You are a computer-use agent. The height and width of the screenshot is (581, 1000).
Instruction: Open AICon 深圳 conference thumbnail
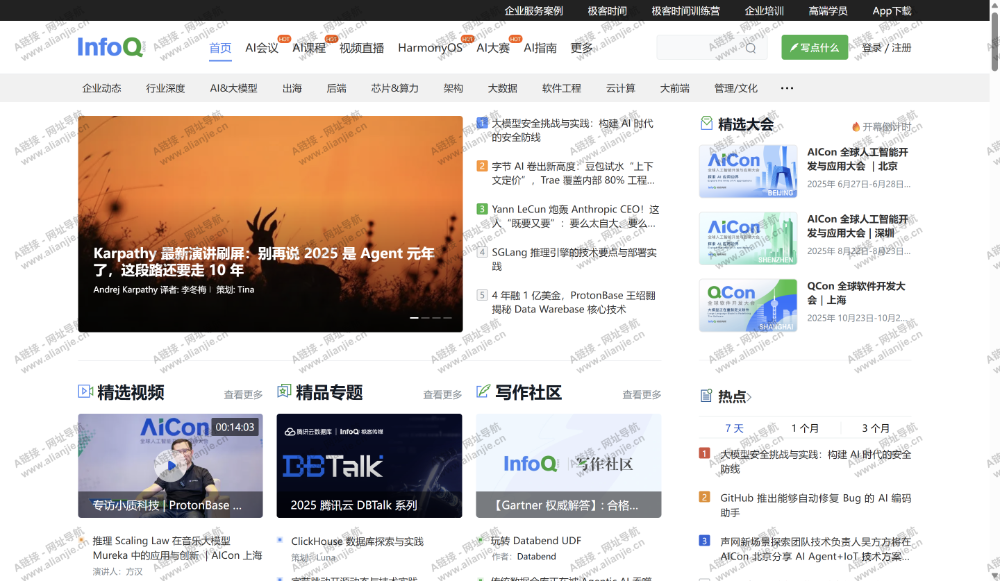tap(748, 239)
